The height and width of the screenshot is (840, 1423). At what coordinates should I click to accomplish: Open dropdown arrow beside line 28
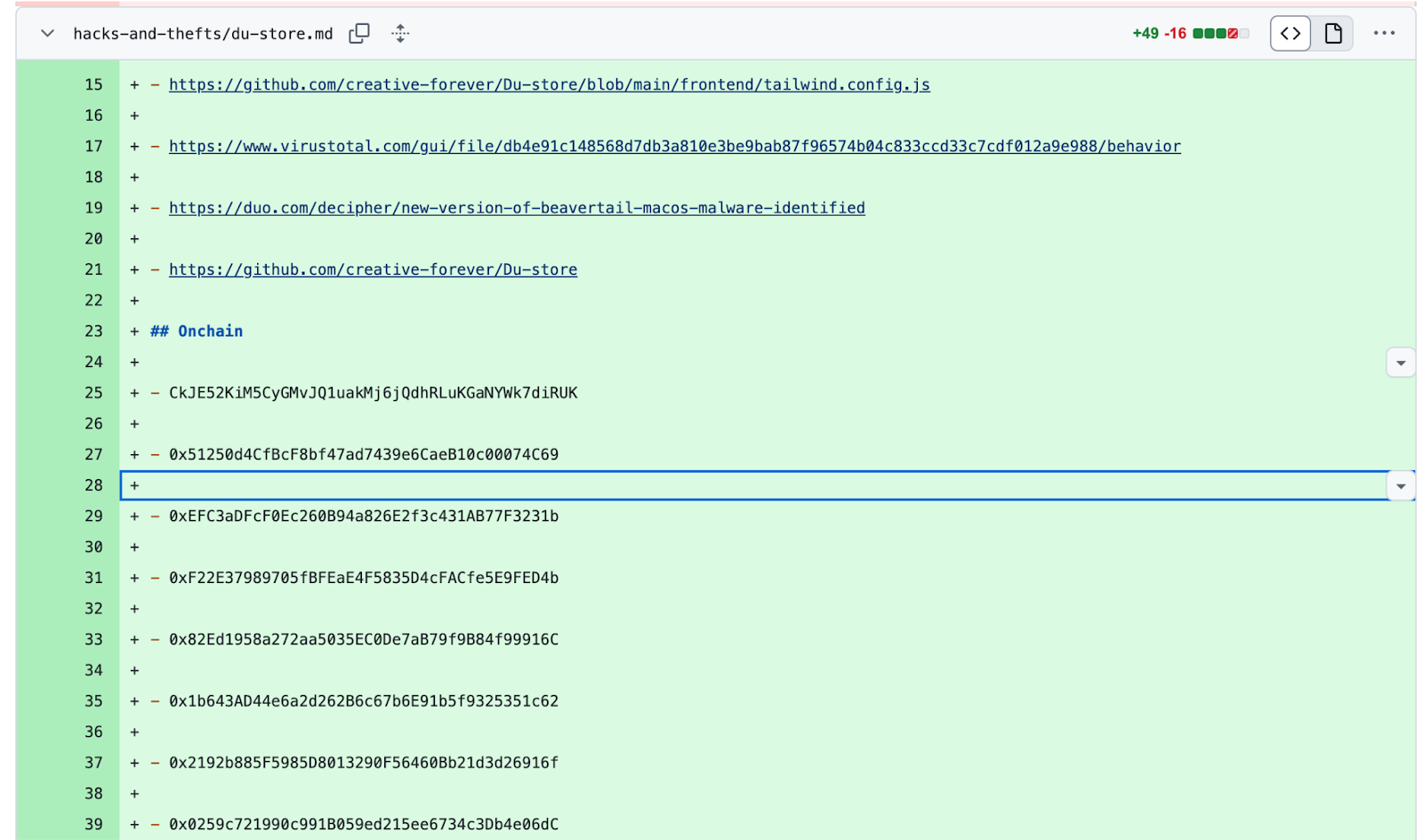click(x=1401, y=486)
